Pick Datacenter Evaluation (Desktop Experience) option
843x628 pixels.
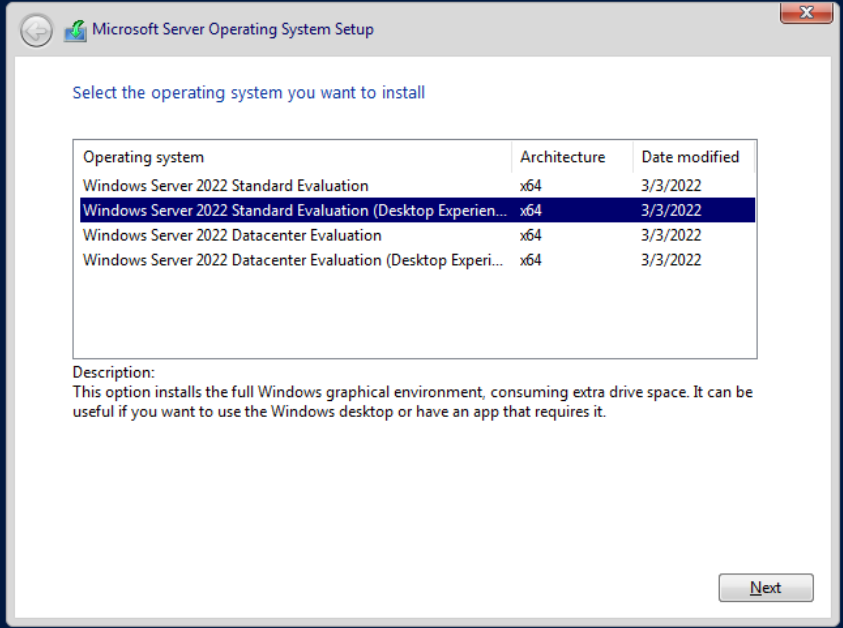[294, 260]
